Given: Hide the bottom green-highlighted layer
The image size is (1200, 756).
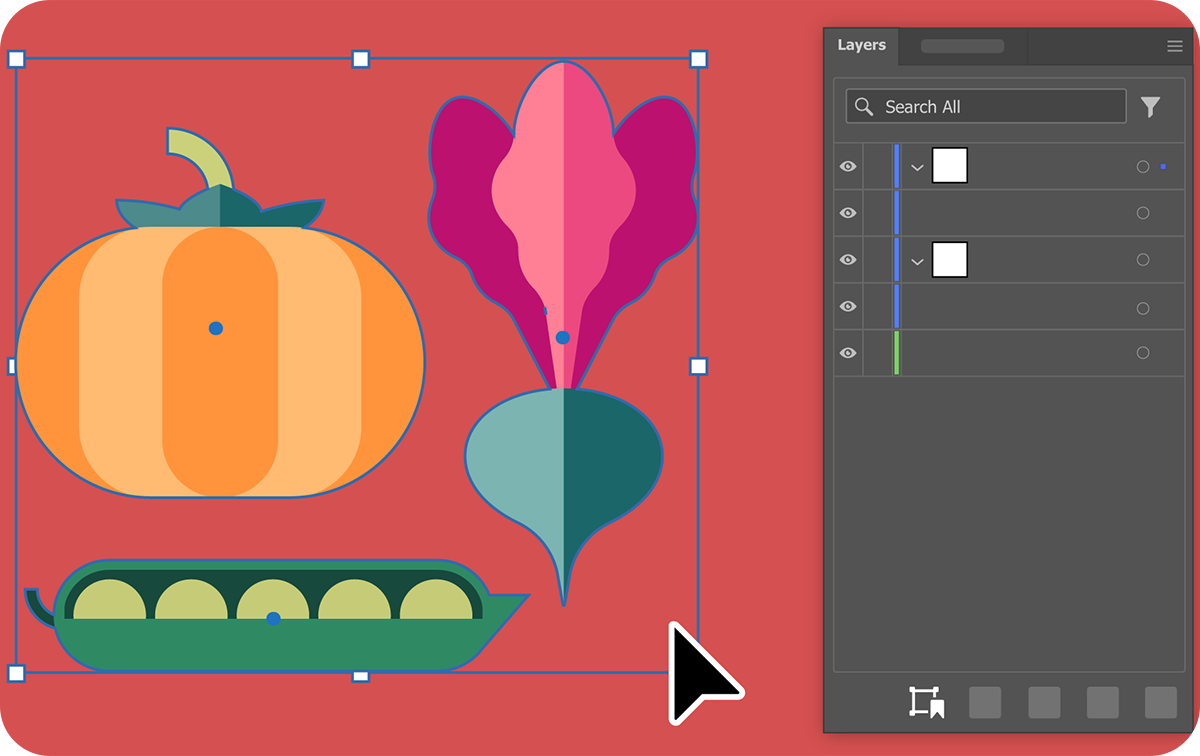Looking at the screenshot, I should [848, 352].
